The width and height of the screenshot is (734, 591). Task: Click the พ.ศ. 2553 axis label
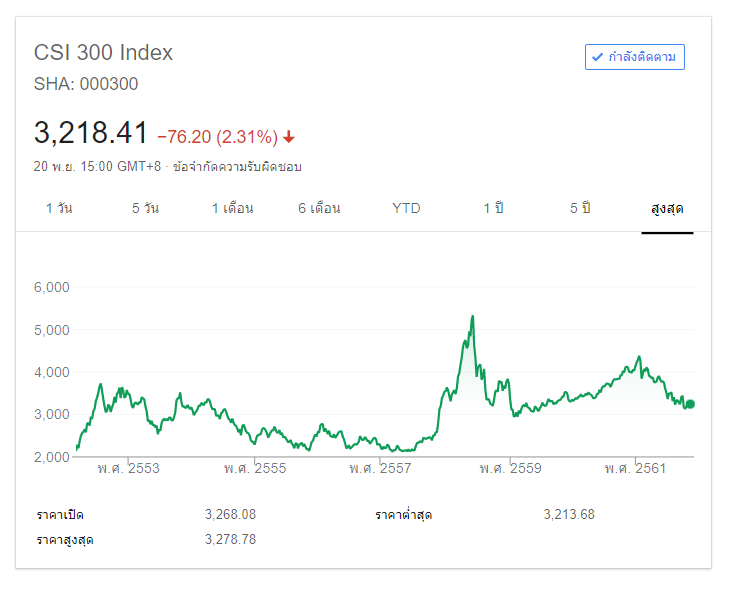[x=128, y=468]
